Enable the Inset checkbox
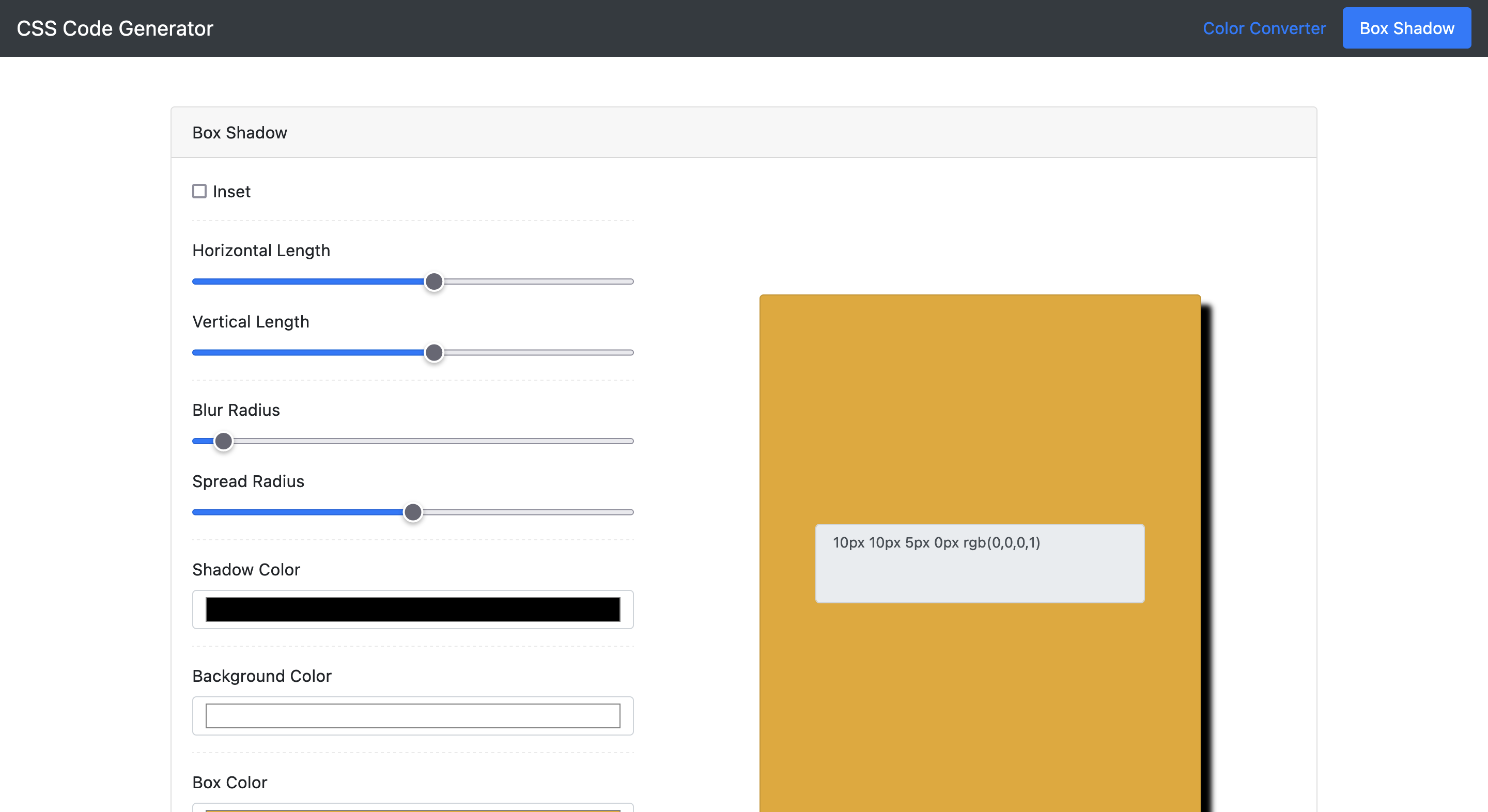 pyautogui.click(x=199, y=191)
